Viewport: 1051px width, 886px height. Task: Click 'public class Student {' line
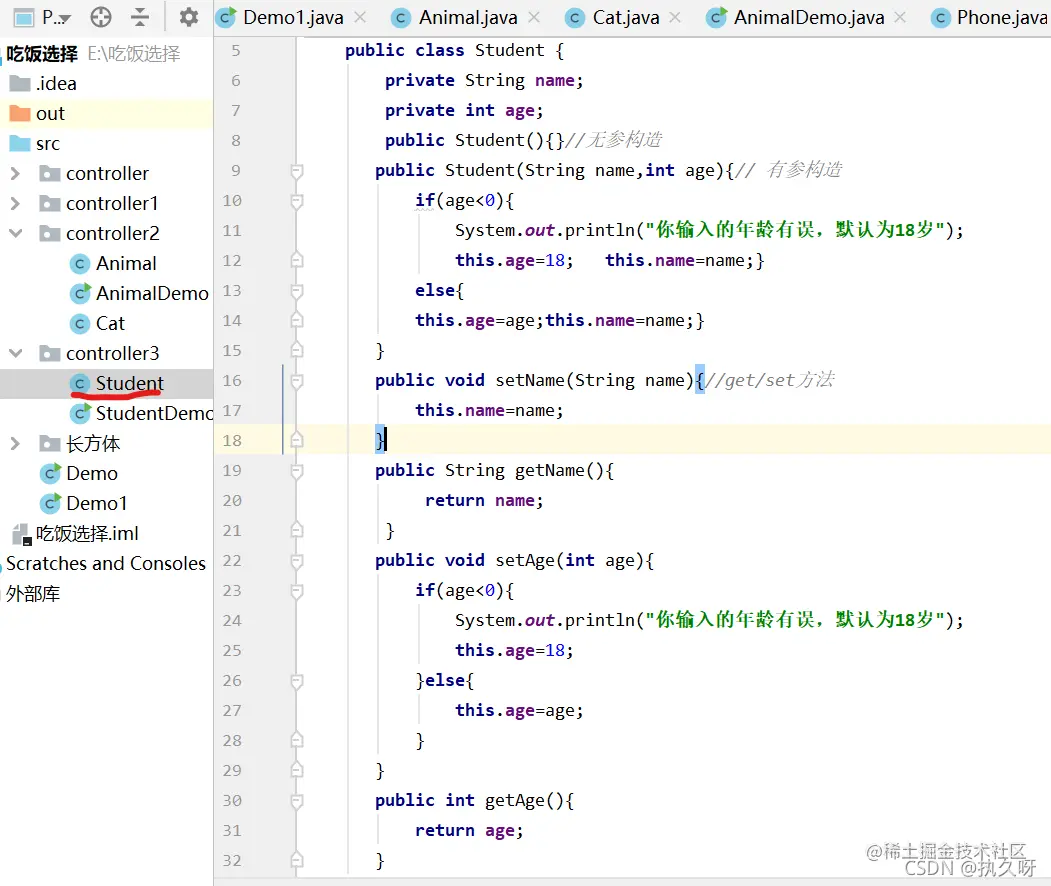coord(454,50)
